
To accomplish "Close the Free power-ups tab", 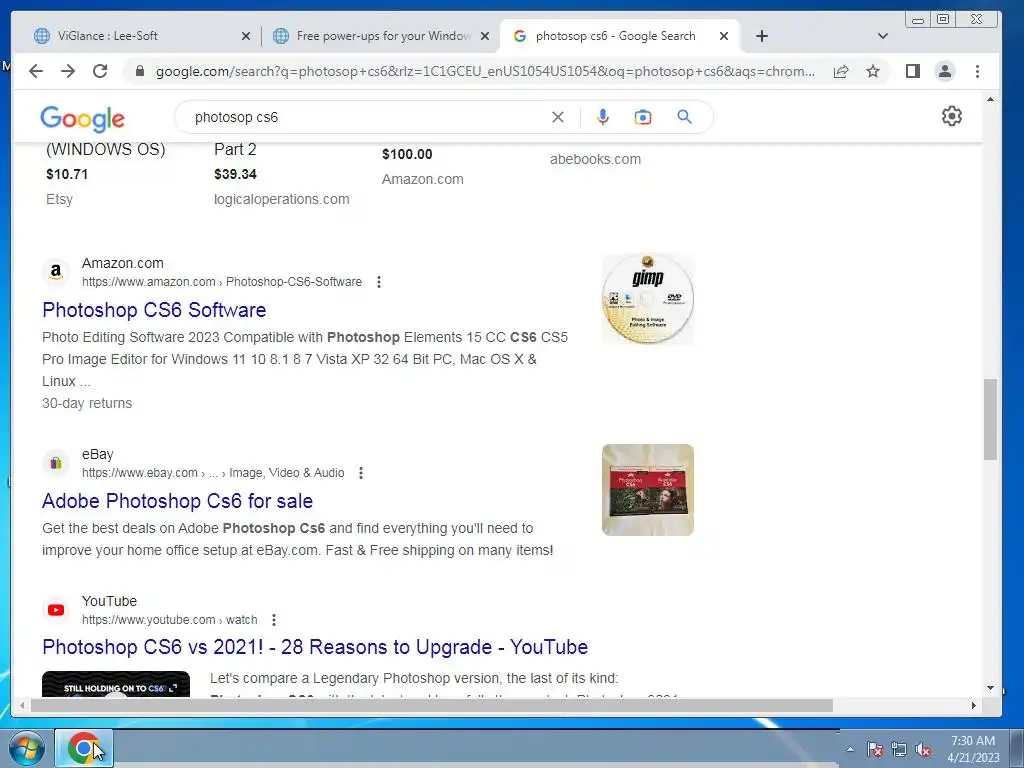I will [x=485, y=36].
